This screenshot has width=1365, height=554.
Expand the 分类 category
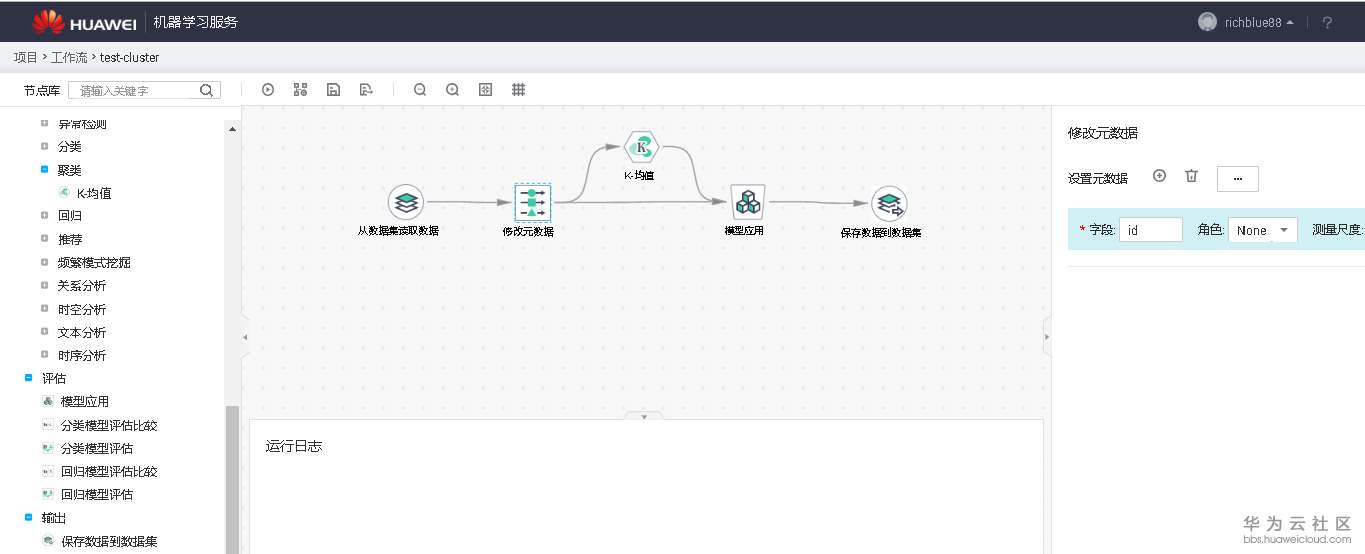[44, 146]
